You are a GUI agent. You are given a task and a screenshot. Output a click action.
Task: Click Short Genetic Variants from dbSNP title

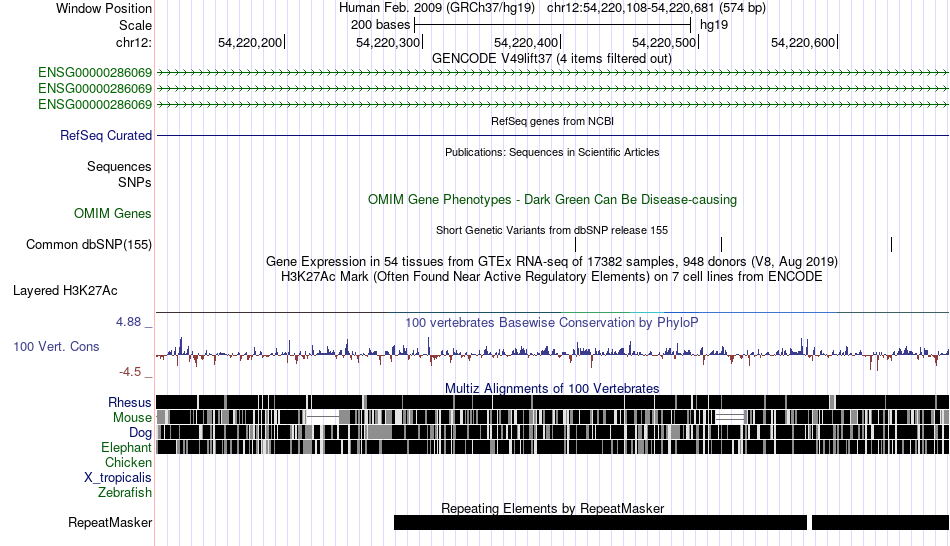552,230
